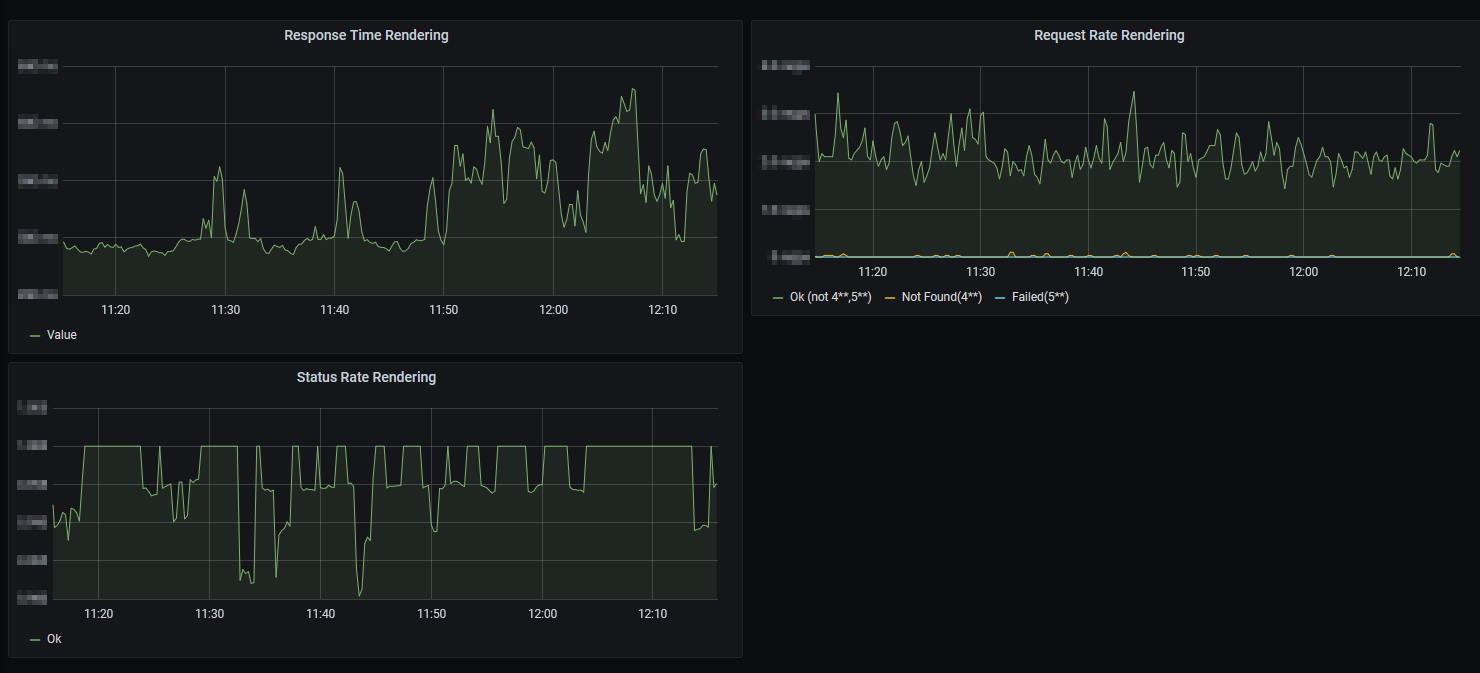Open the Request Rate Rendering panel title menu

tap(1109, 35)
